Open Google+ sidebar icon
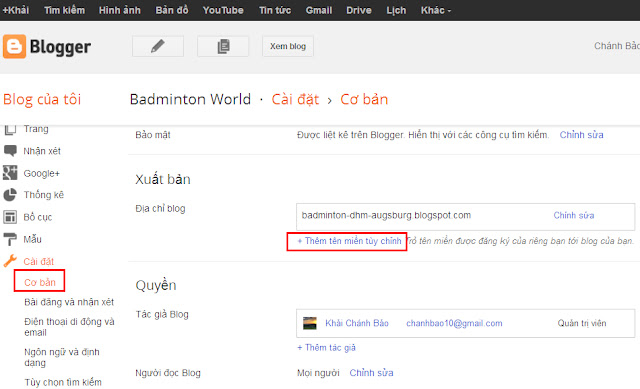640x389 pixels. 10,173
